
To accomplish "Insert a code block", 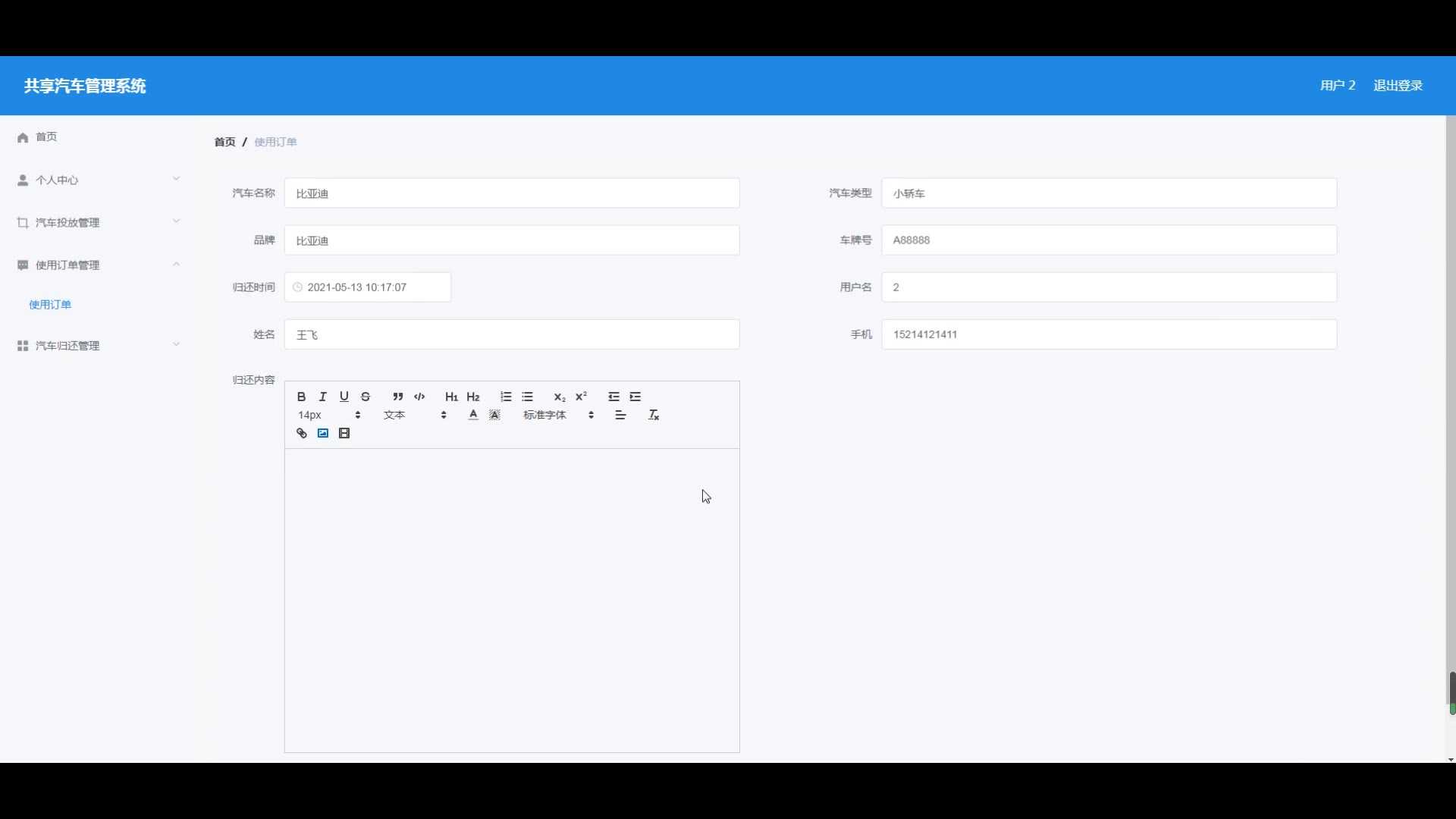I will pyautogui.click(x=419, y=397).
